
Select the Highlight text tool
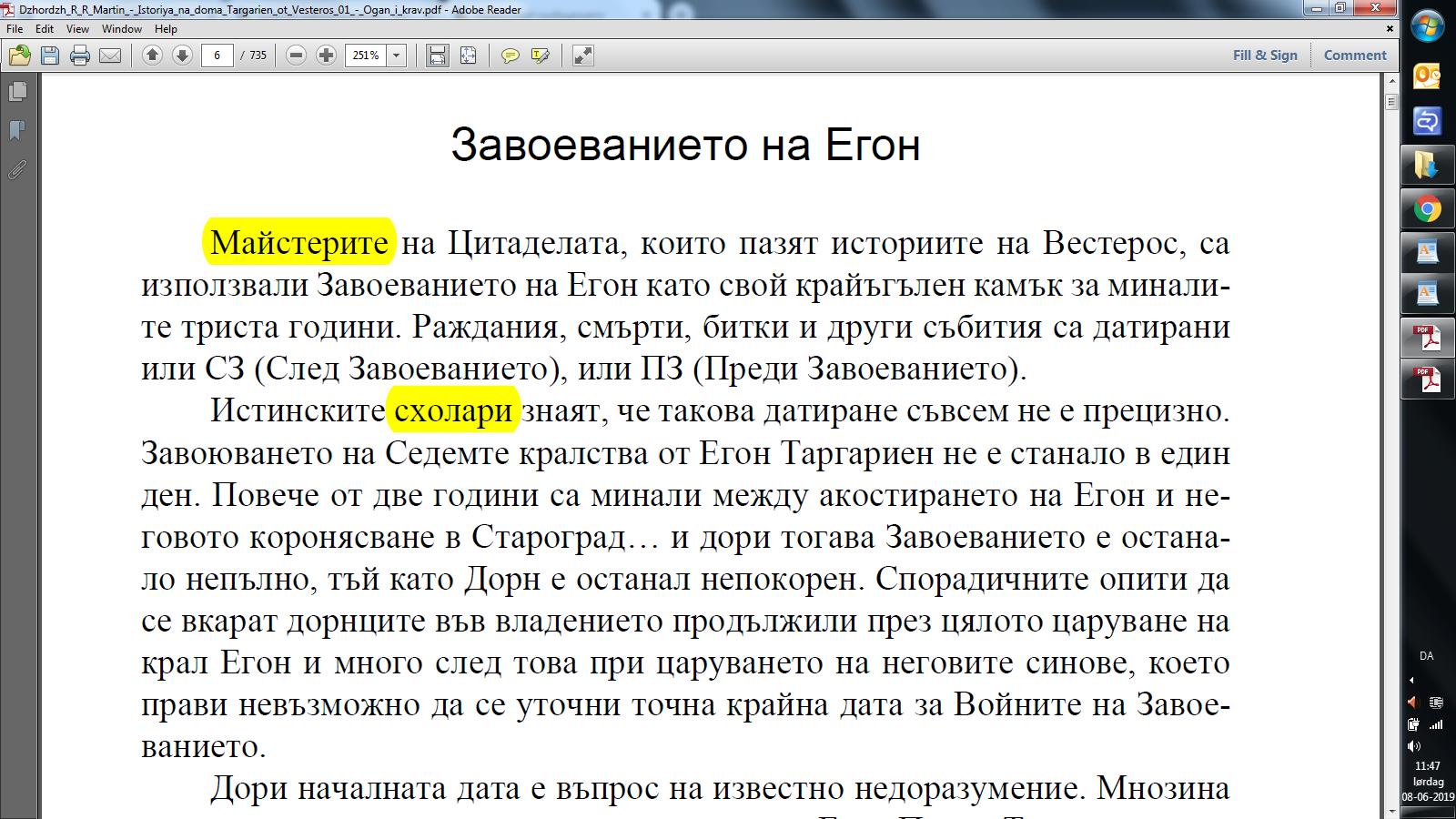[541, 56]
